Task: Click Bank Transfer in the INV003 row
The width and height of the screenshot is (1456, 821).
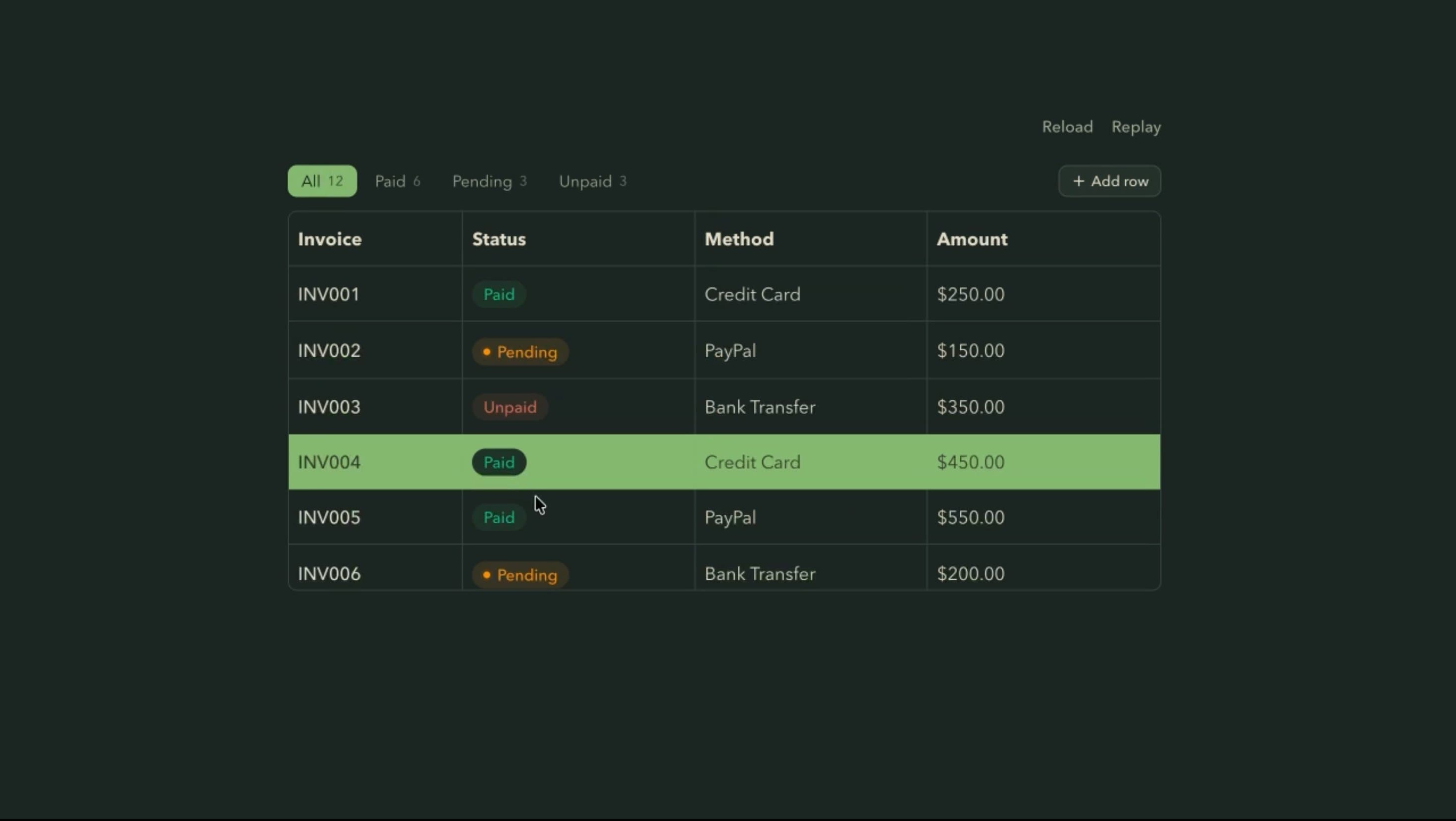Action: tap(760, 407)
